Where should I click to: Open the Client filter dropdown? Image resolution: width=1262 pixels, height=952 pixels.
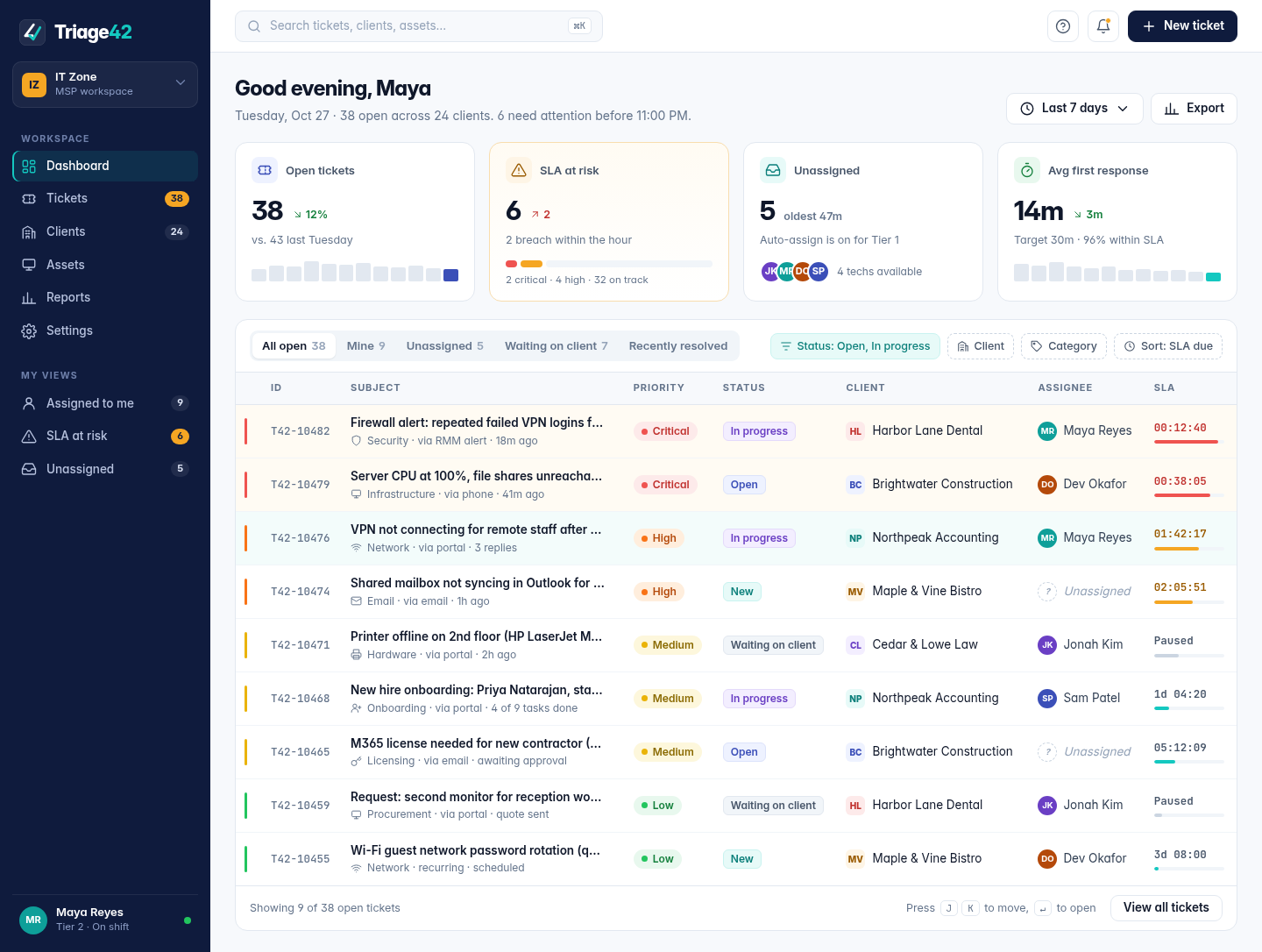[981, 346]
